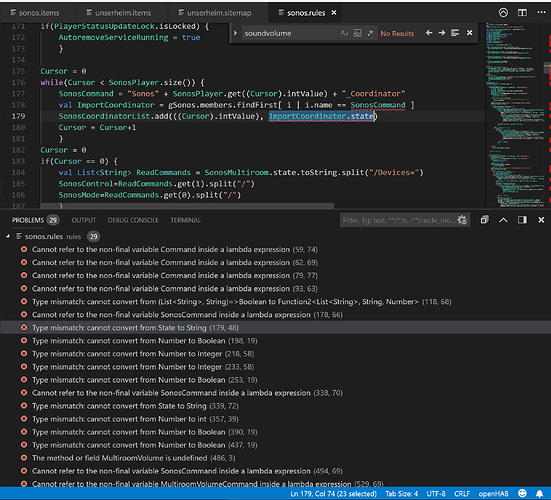
Task: Switch to the OUTPUT panel tab
Action: pos(84,220)
